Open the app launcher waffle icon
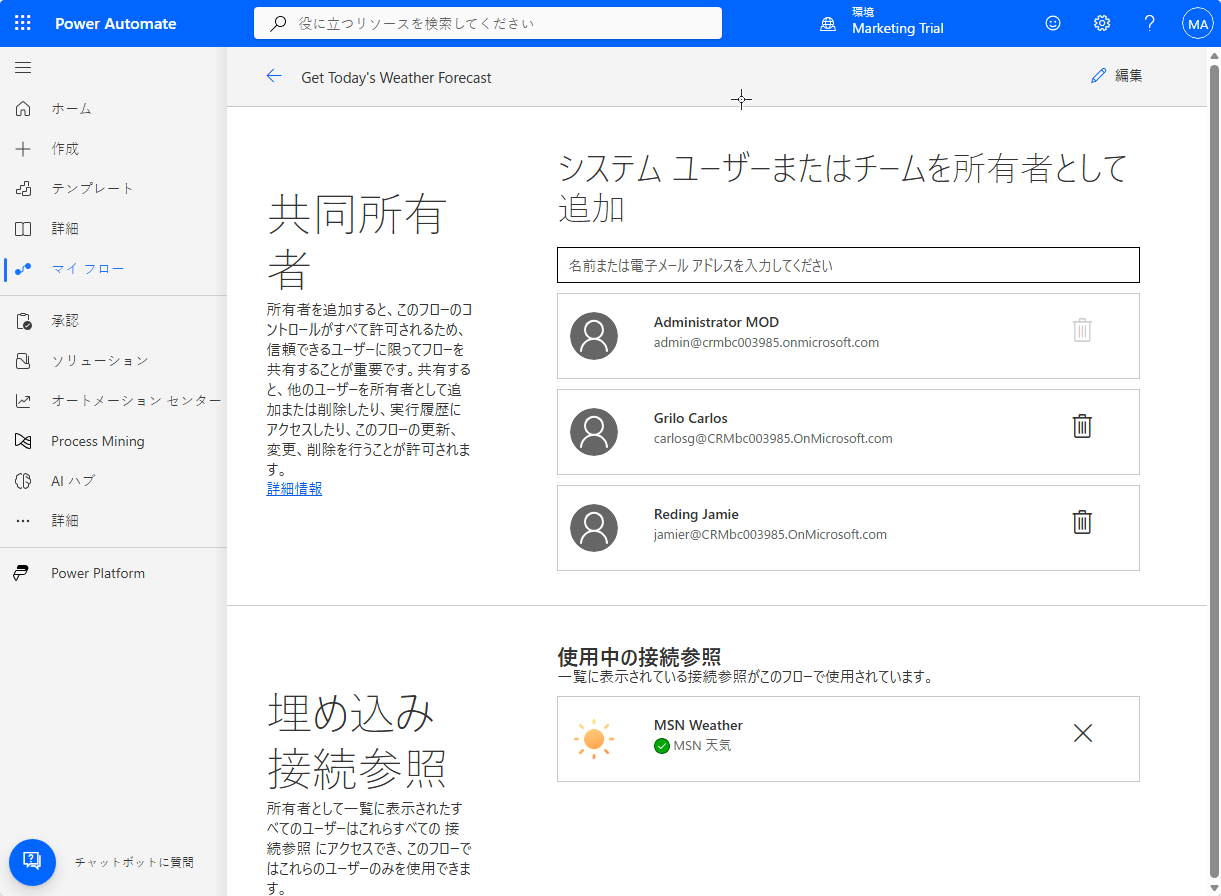Image resolution: width=1221 pixels, height=896 pixels. point(23,23)
